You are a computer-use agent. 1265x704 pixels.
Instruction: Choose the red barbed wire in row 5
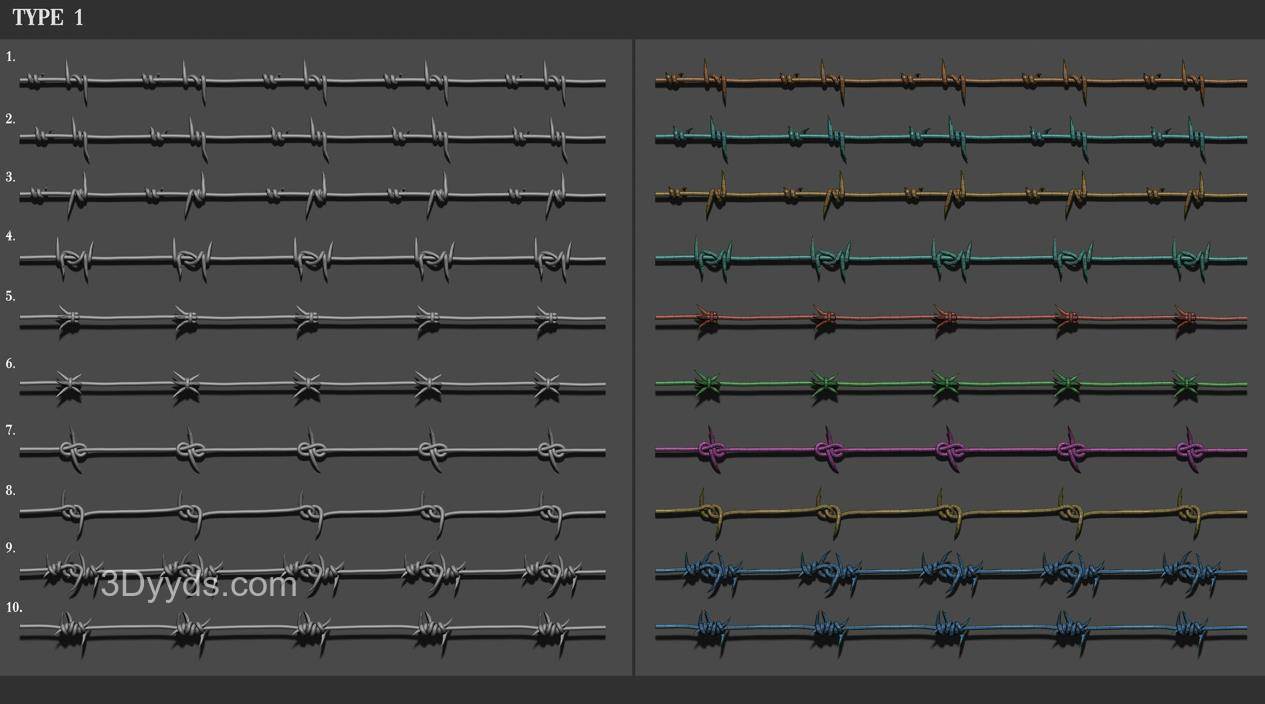coord(950,320)
